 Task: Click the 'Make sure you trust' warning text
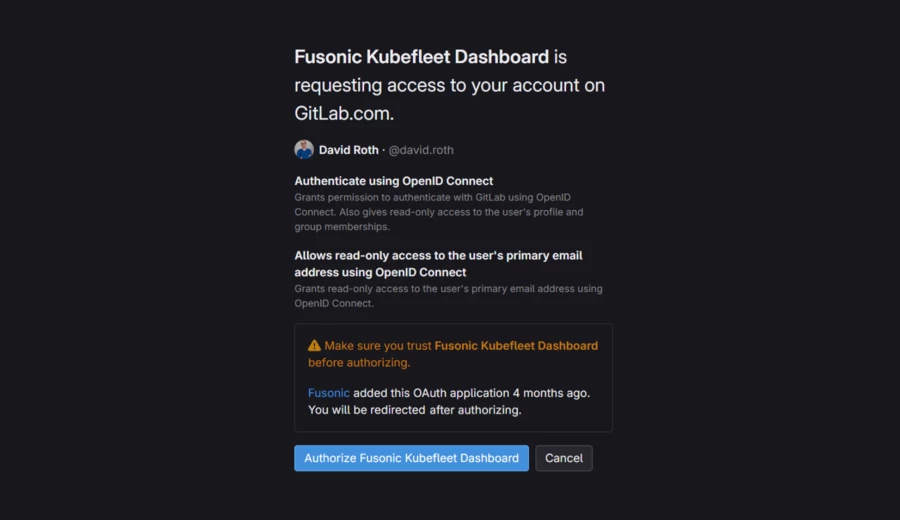[x=378, y=346]
